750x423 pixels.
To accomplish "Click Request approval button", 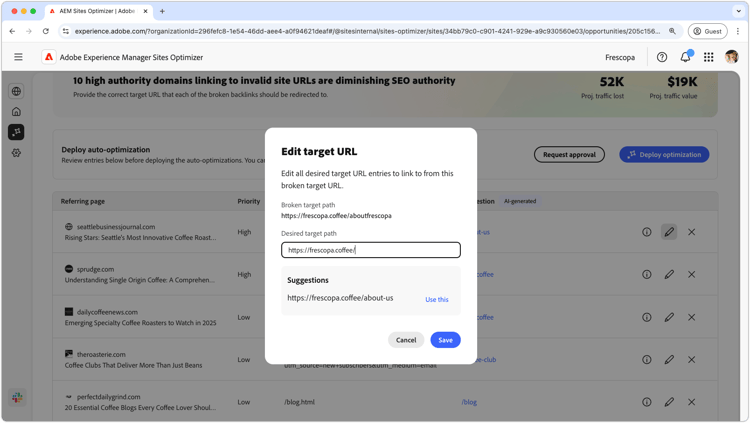I will (x=569, y=155).
